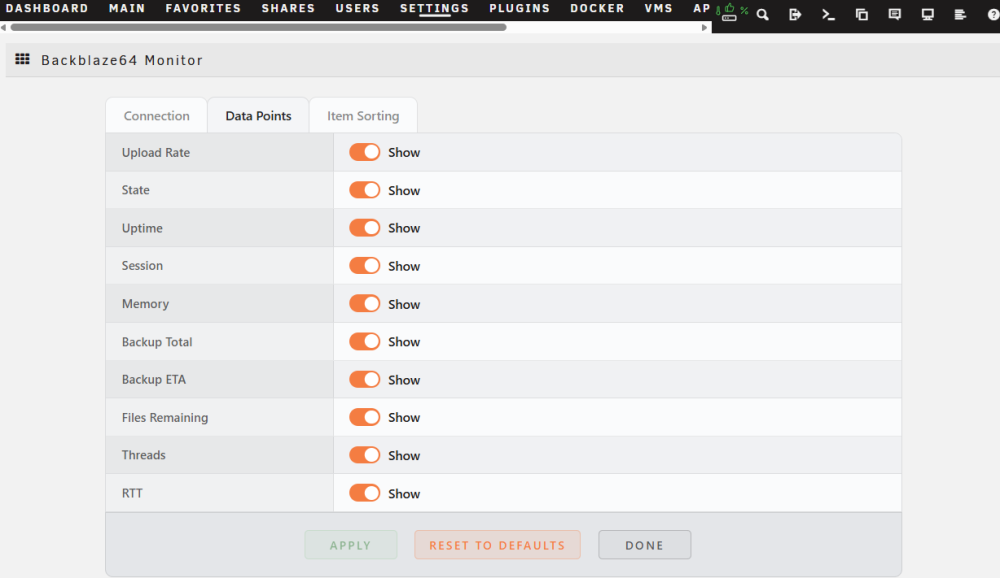
Task: Toggle the Backup Total Show switch
Action: coord(364,341)
